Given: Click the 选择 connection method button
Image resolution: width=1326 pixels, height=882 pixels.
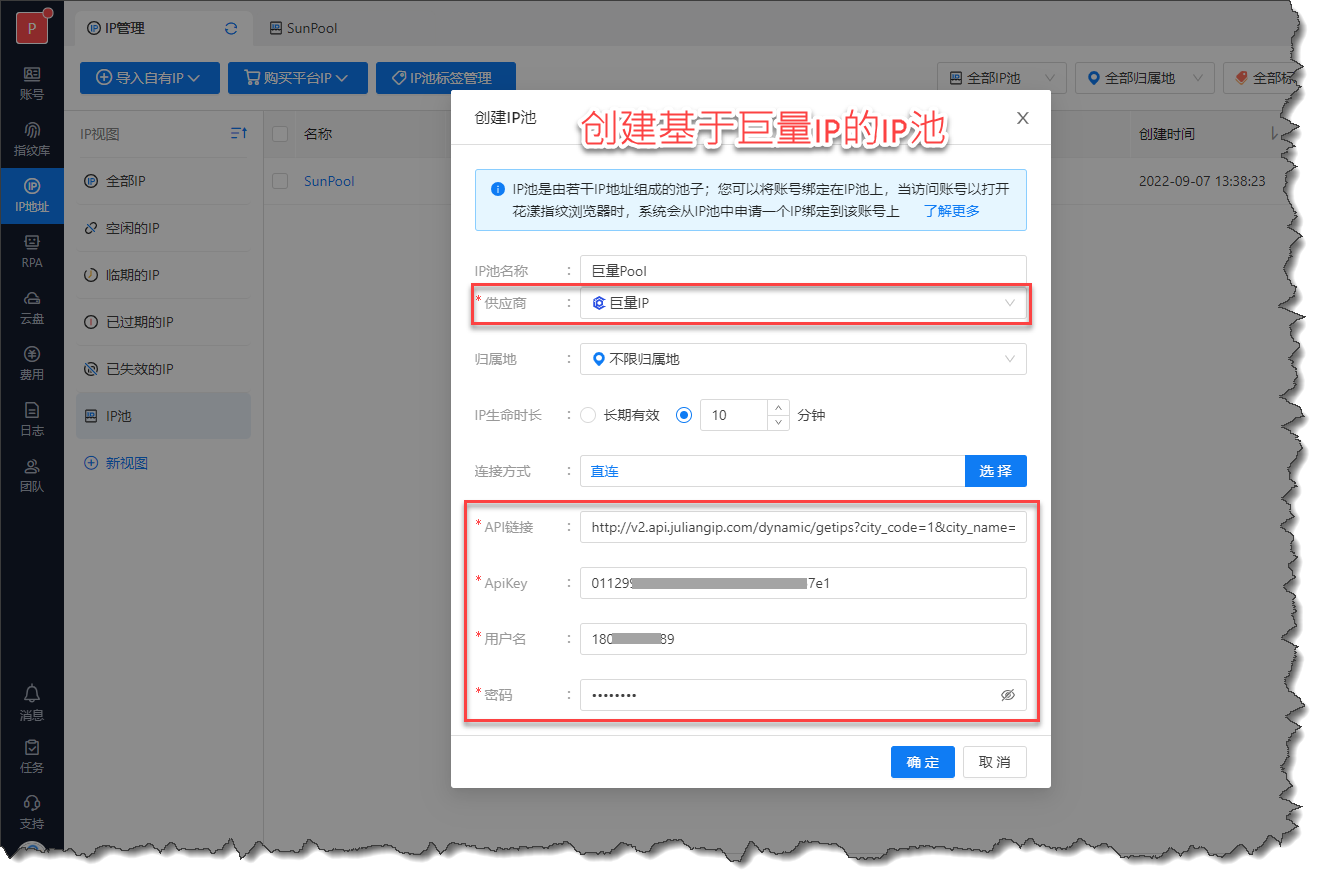Looking at the screenshot, I should click(x=996, y=471).
